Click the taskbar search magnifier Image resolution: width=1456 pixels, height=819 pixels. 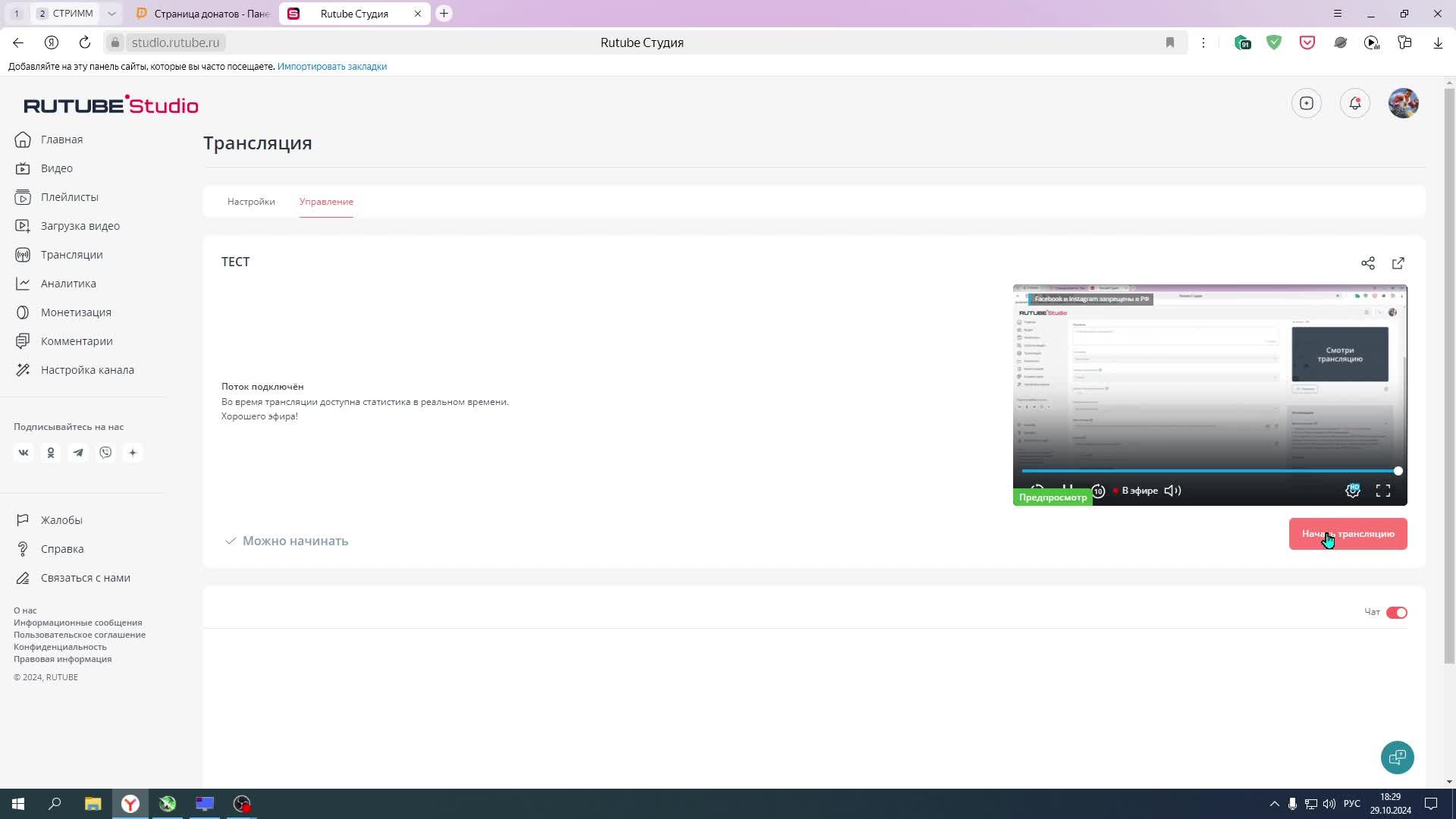point(55,804)
